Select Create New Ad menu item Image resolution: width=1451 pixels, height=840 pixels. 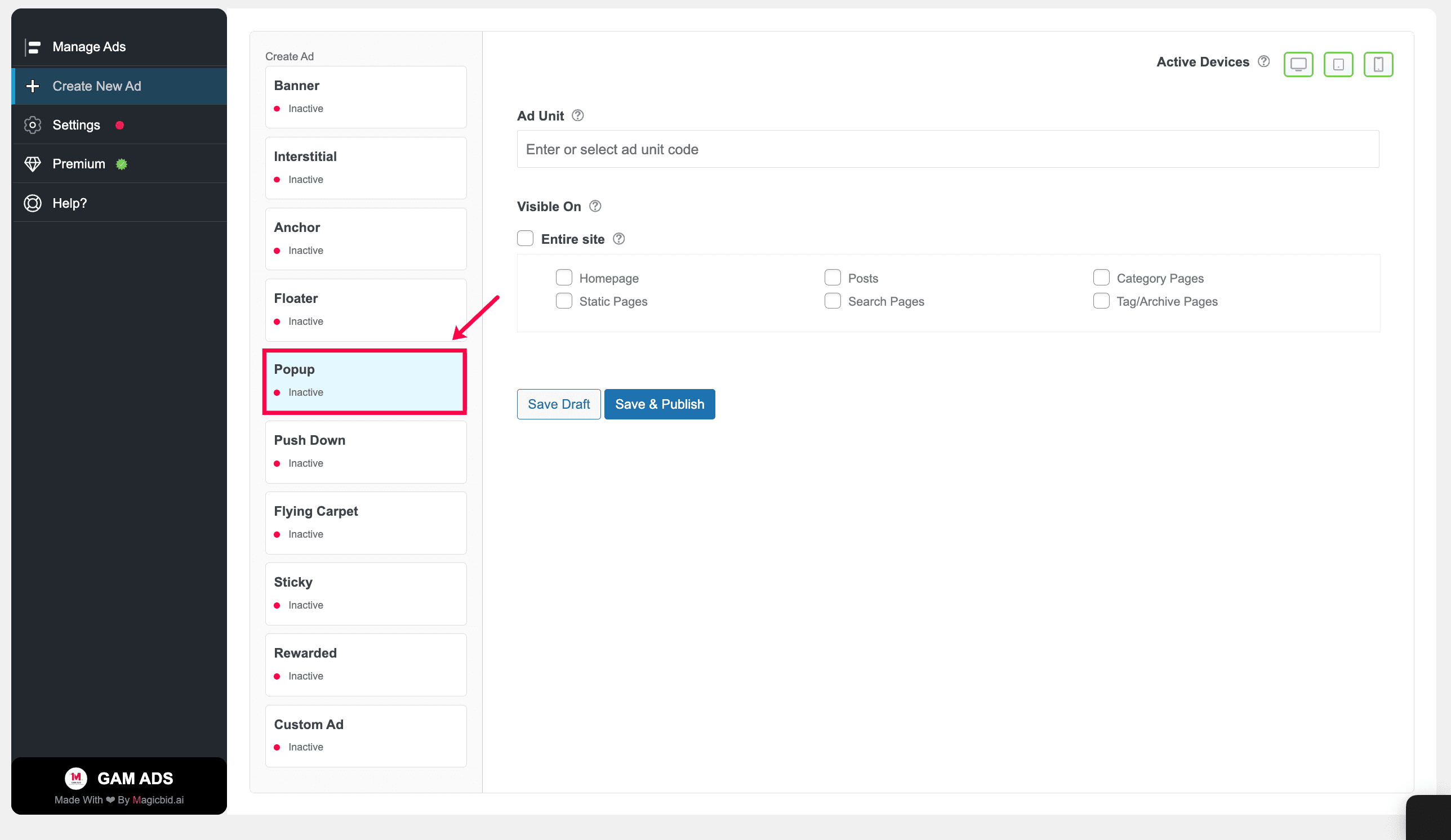(x=119, y=86)
